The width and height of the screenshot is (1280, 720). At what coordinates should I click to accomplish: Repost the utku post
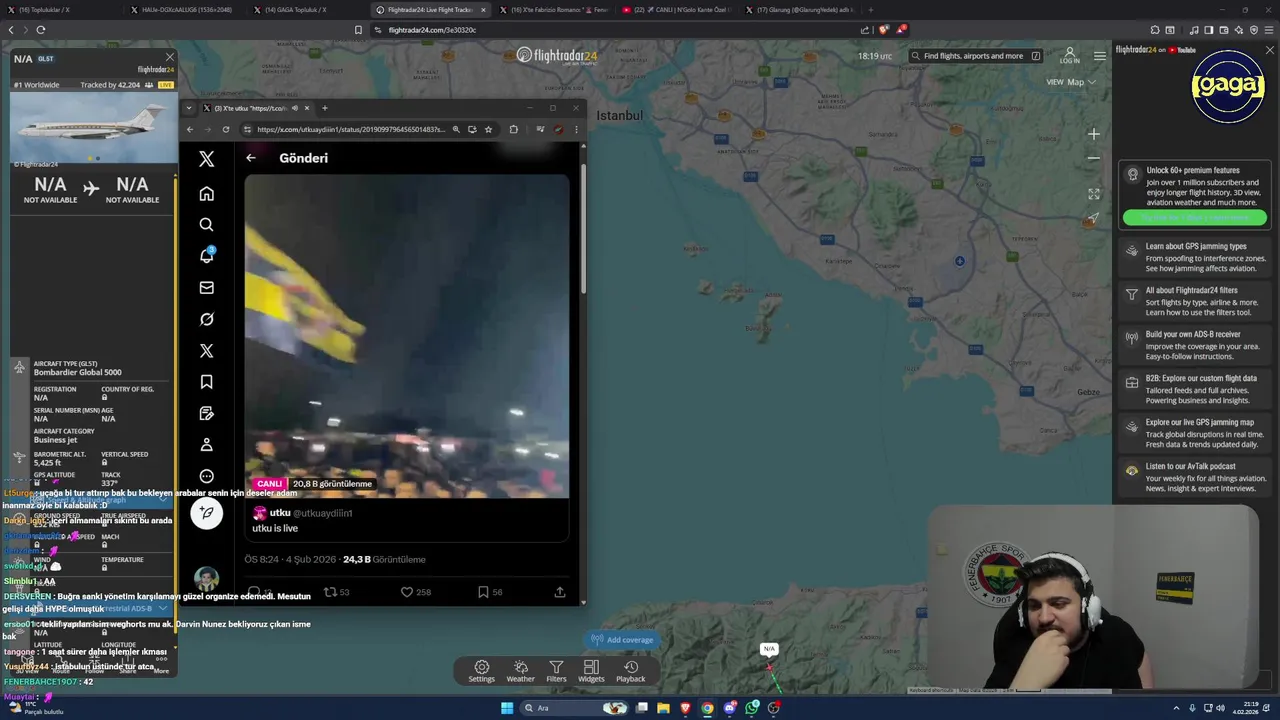pos(329,592)
